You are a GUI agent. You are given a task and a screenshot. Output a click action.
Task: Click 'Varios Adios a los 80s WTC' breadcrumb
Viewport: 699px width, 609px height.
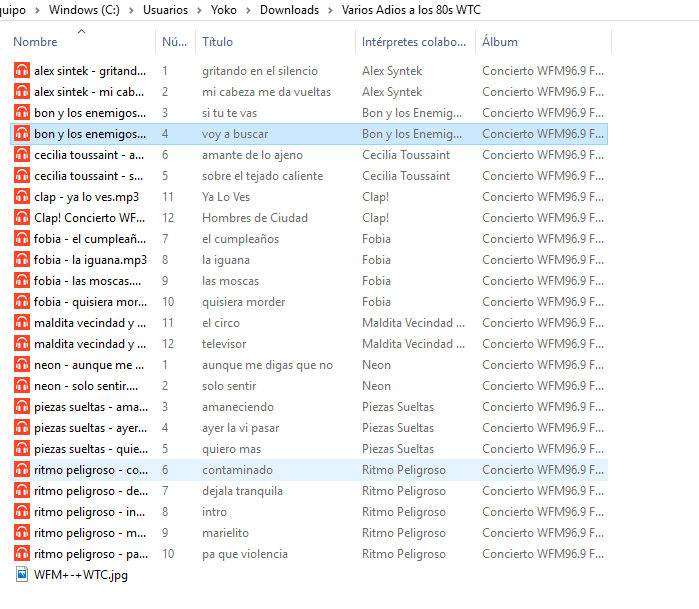411,10
